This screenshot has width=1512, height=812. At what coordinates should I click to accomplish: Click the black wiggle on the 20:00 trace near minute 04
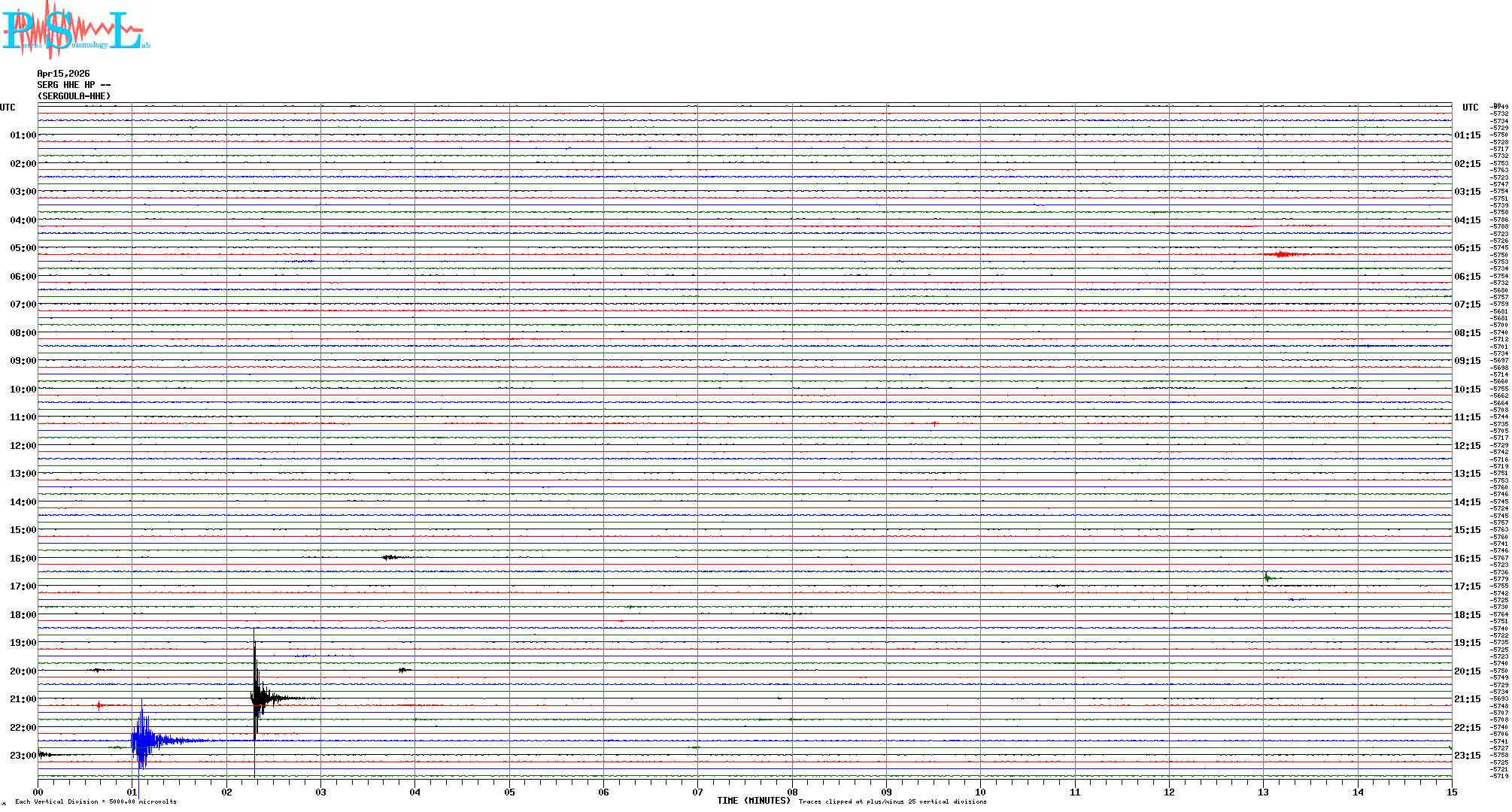click(404, 670)
